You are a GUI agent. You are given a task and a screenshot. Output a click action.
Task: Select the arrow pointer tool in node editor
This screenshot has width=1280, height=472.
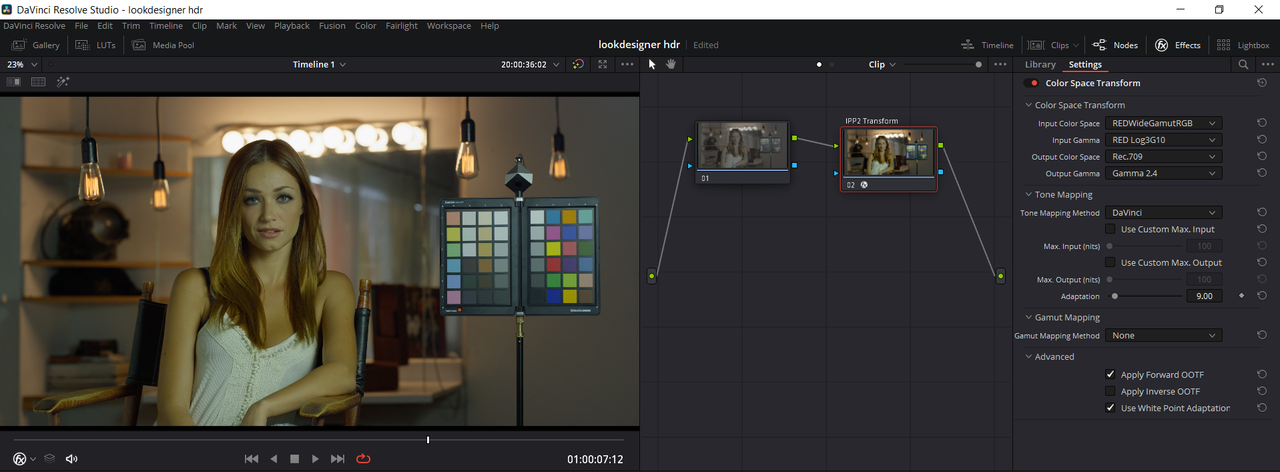click(652, 64)
